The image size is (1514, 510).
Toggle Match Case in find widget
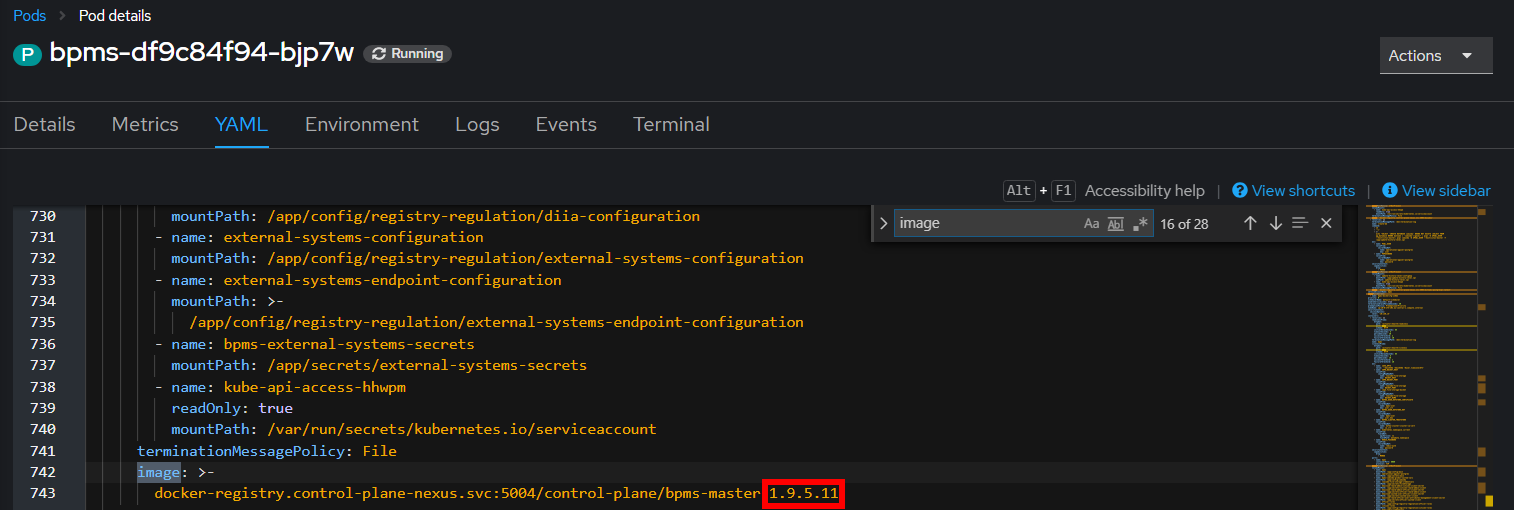[x=1091, y=223]
